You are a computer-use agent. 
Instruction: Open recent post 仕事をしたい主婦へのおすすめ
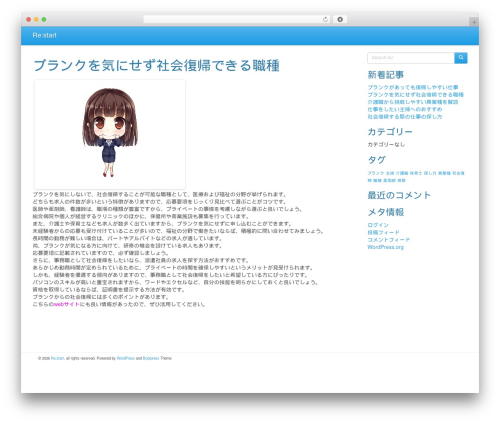click(405, 109)
